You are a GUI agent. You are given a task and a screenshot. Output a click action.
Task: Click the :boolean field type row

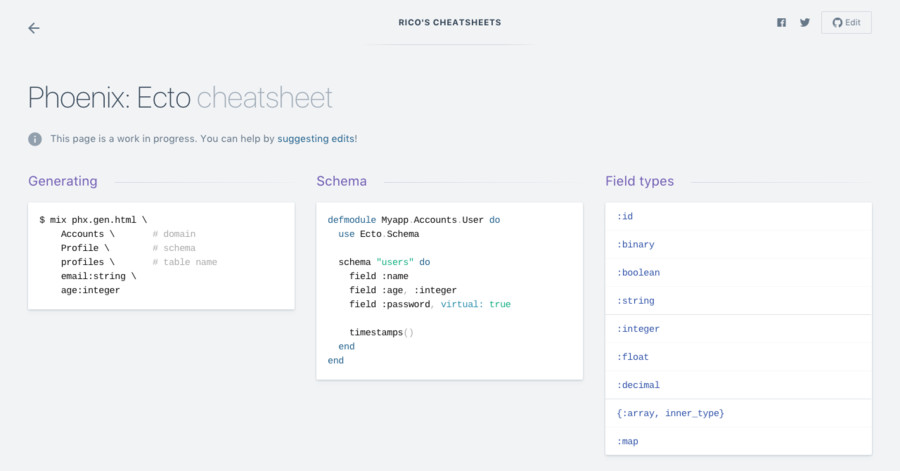coord(738,272)
